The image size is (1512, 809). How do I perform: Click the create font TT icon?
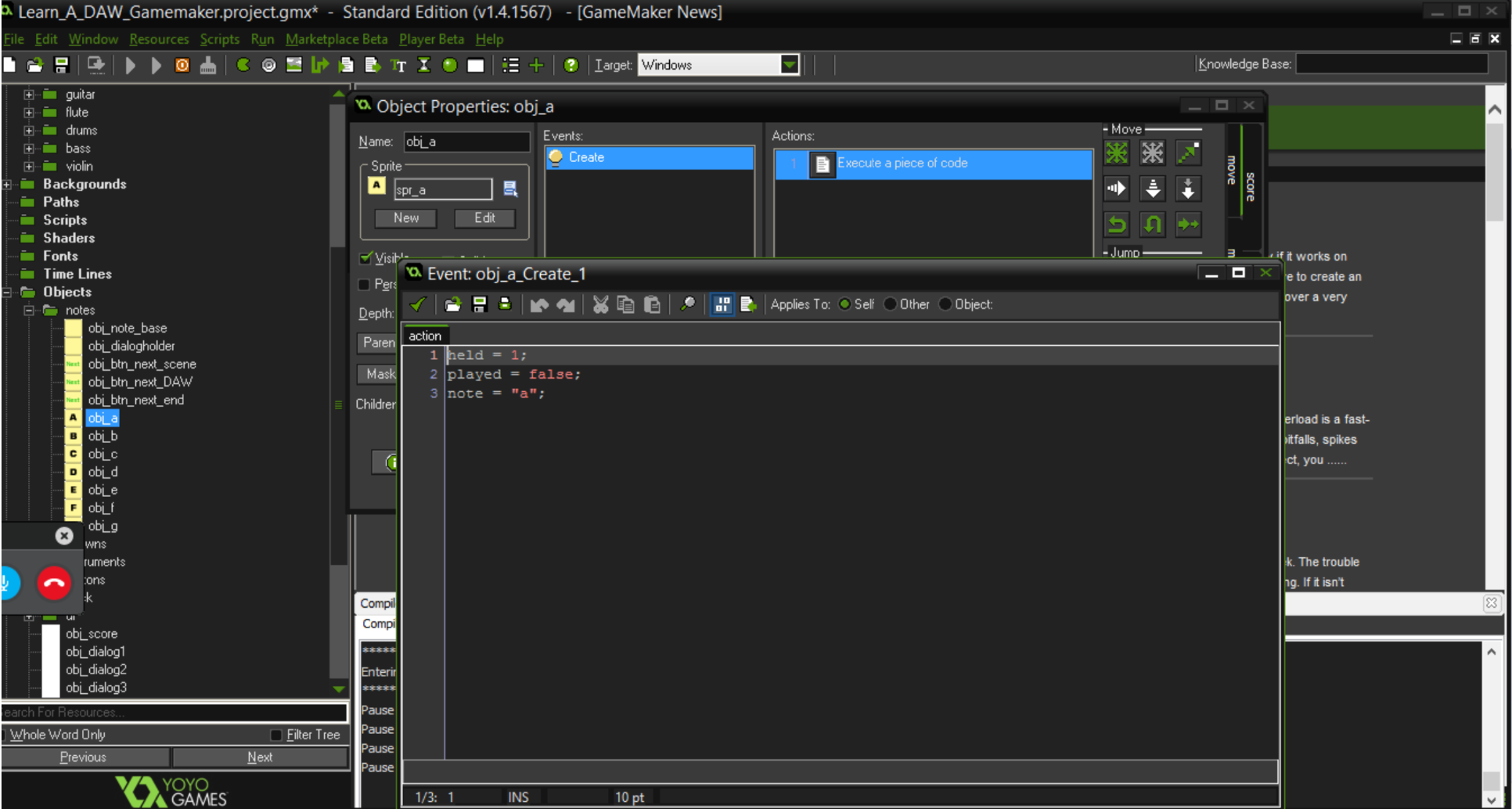[x=398, y=66]
